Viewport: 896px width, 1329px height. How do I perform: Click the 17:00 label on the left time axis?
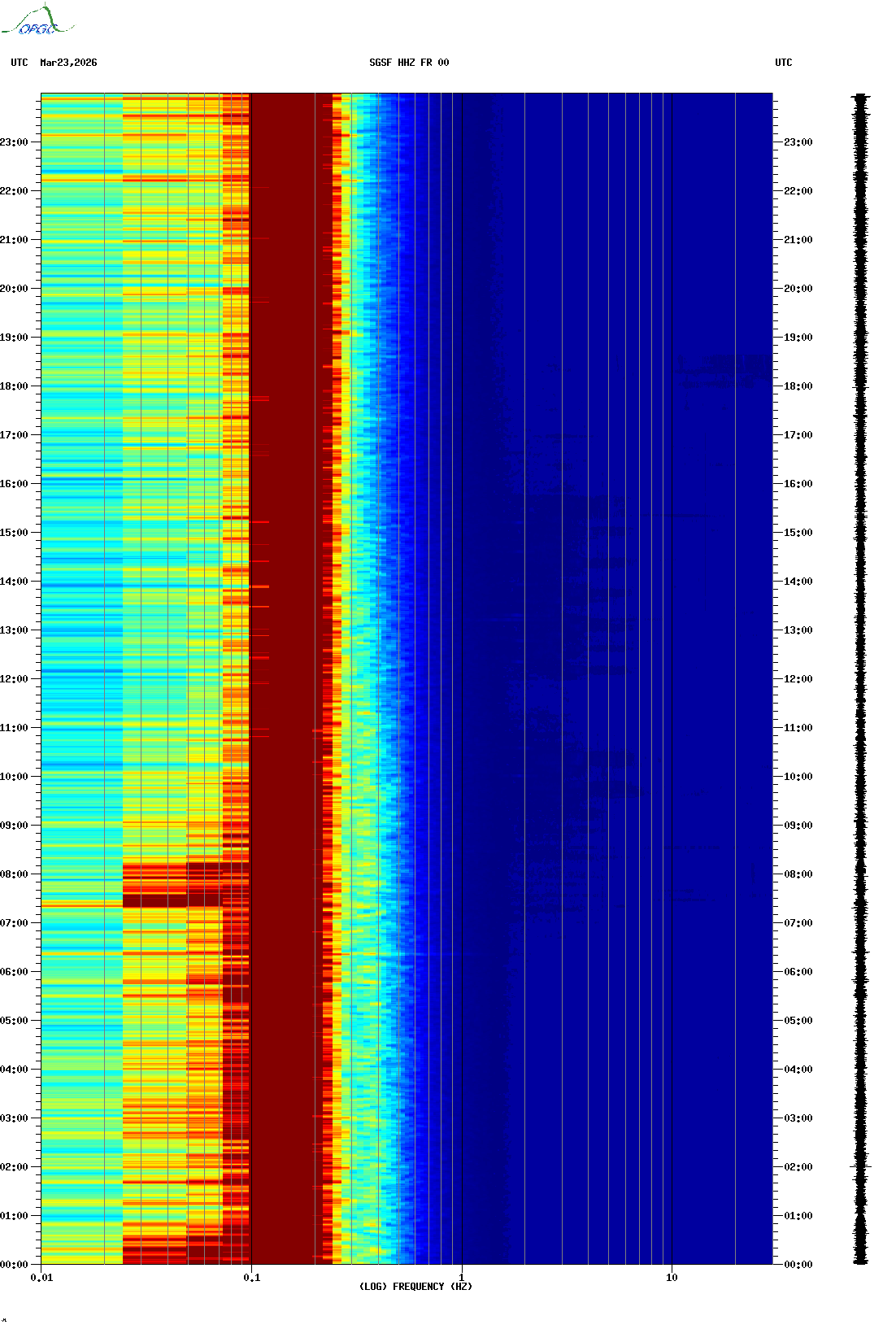[x=14, y=435]
